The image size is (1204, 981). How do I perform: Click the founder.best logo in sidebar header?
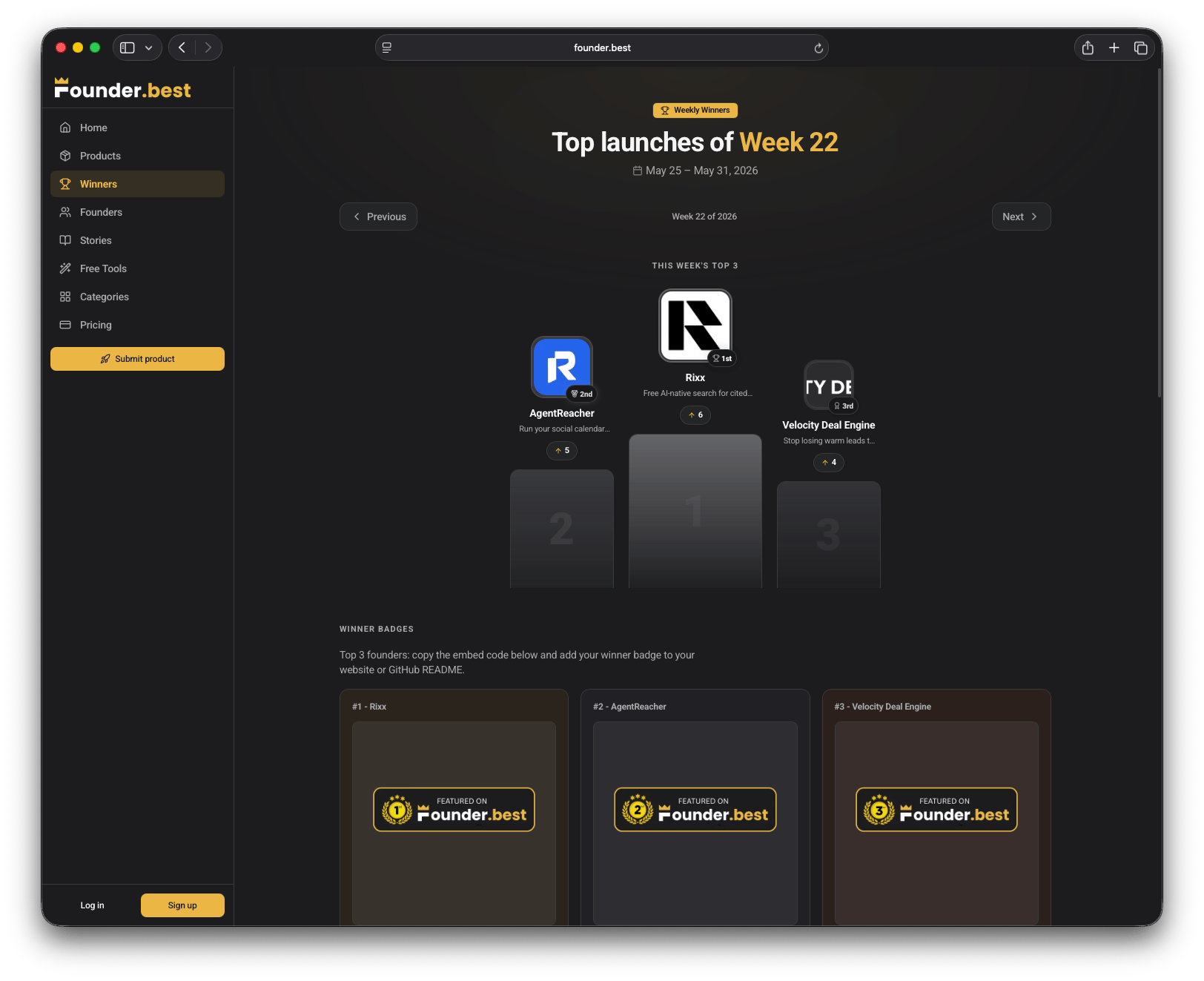pyautogui.click(x=122, y=89)
